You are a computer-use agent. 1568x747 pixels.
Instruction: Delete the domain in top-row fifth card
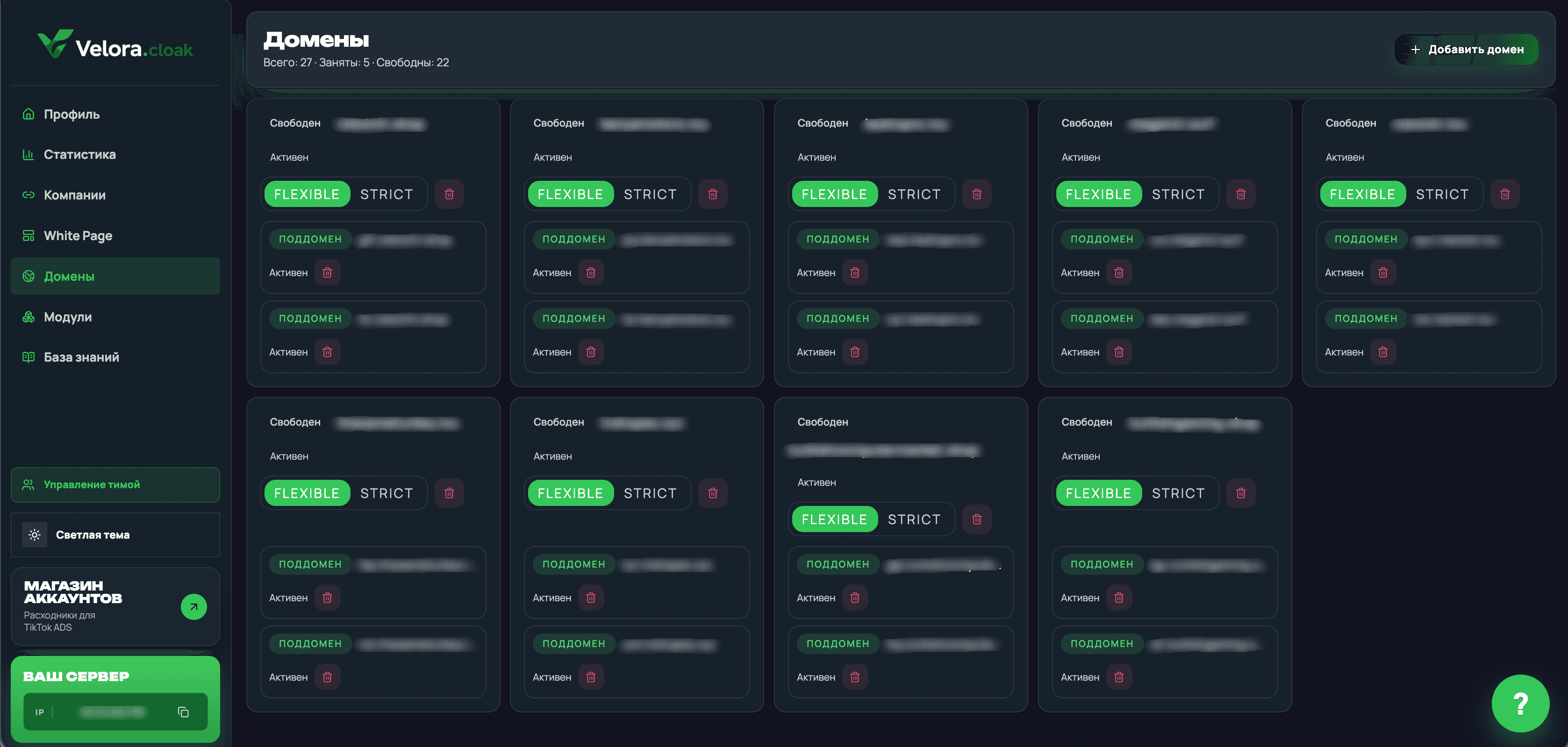1505,194
